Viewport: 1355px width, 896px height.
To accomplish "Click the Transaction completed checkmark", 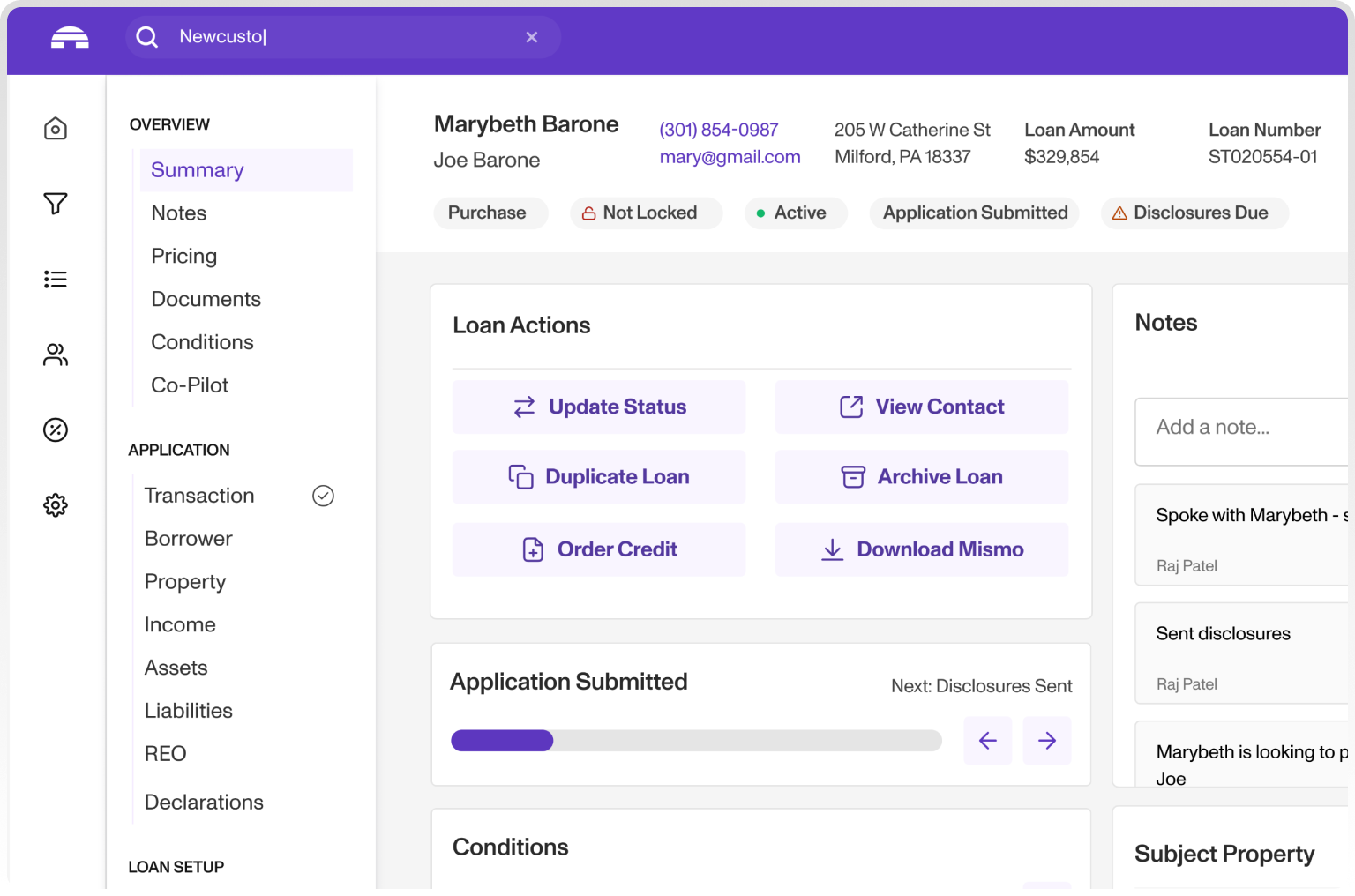I will point(323,496).
